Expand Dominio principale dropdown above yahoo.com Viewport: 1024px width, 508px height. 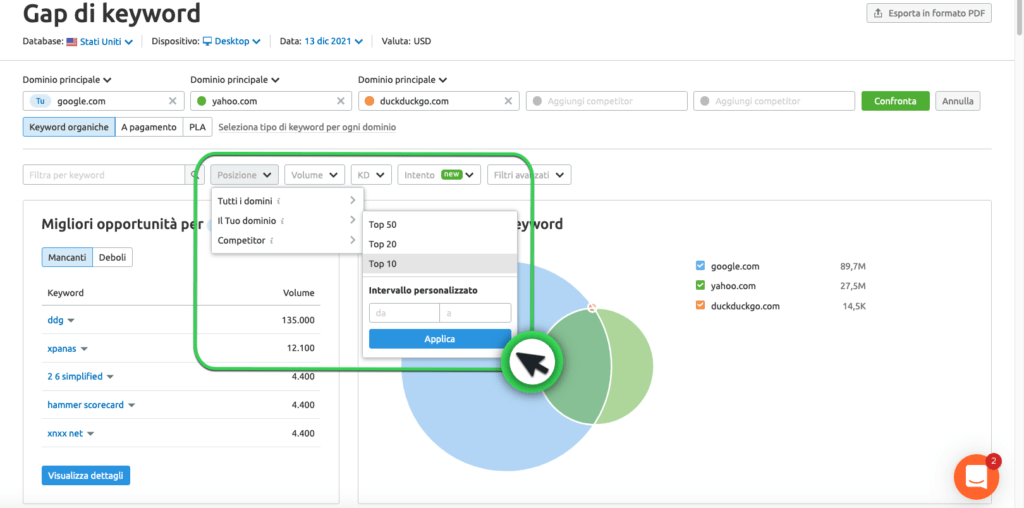(235, 80)
